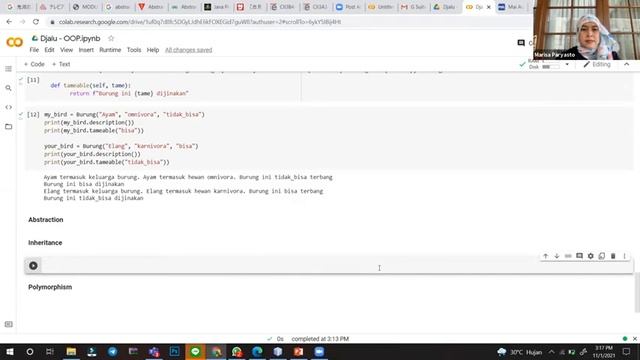This screenshot has width=640, height=360.
Task: Add a new Code cell button
Action: [x=34, y=64]
